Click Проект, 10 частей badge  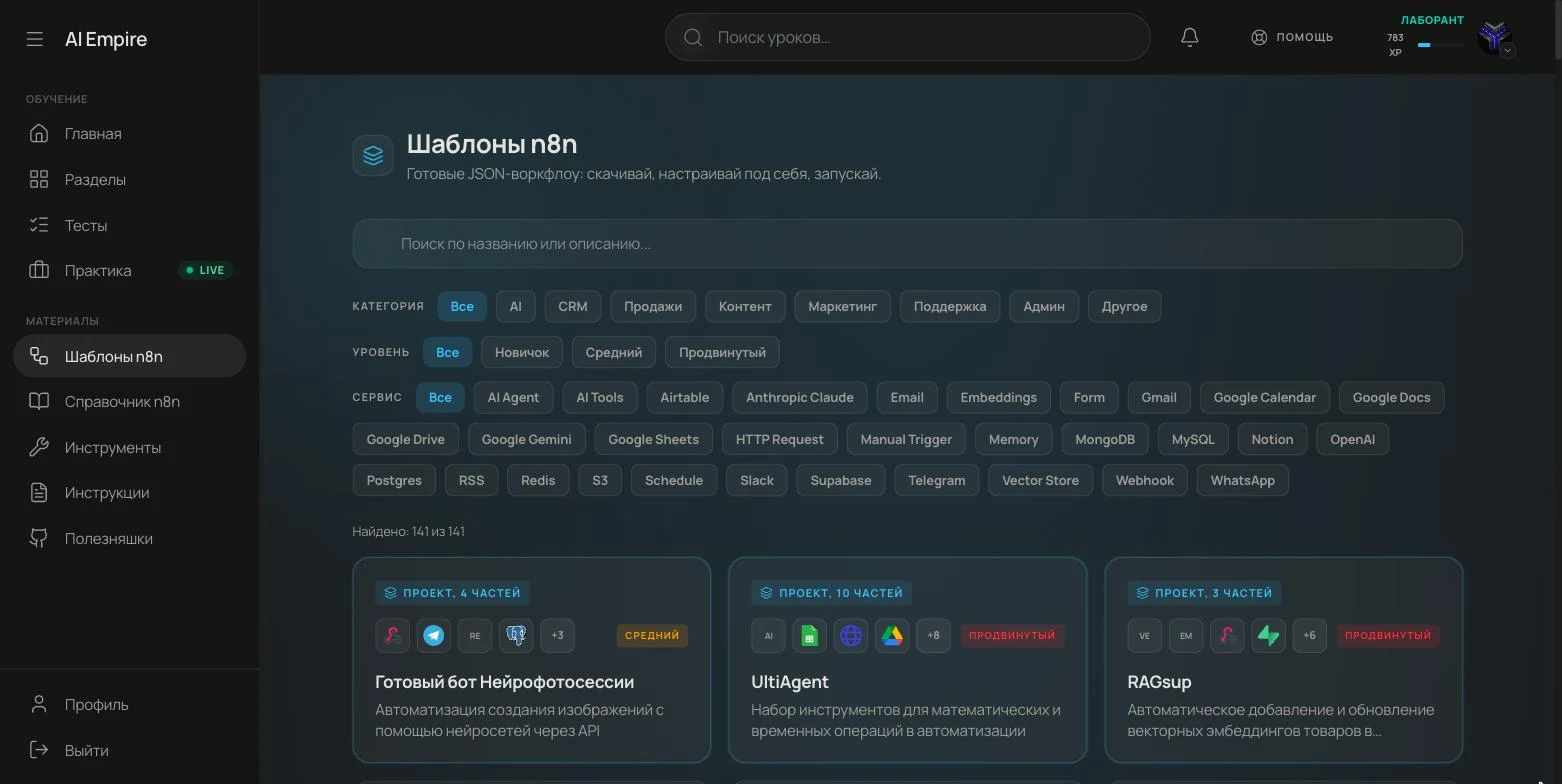click(x=831, y=593)
